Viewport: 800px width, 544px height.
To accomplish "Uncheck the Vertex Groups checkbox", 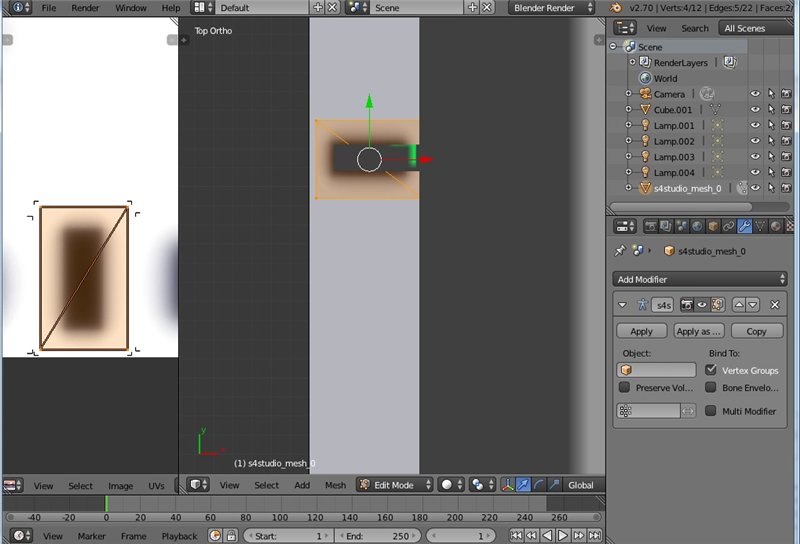I will tap(712, 370).
